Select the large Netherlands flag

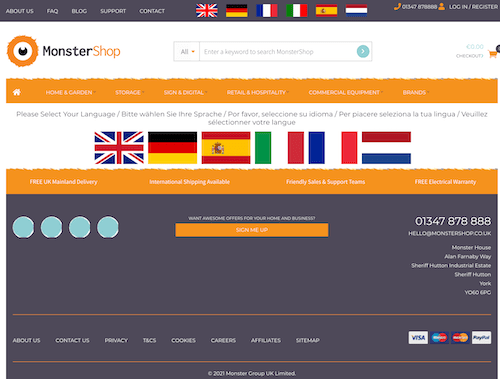click(386, 148)
